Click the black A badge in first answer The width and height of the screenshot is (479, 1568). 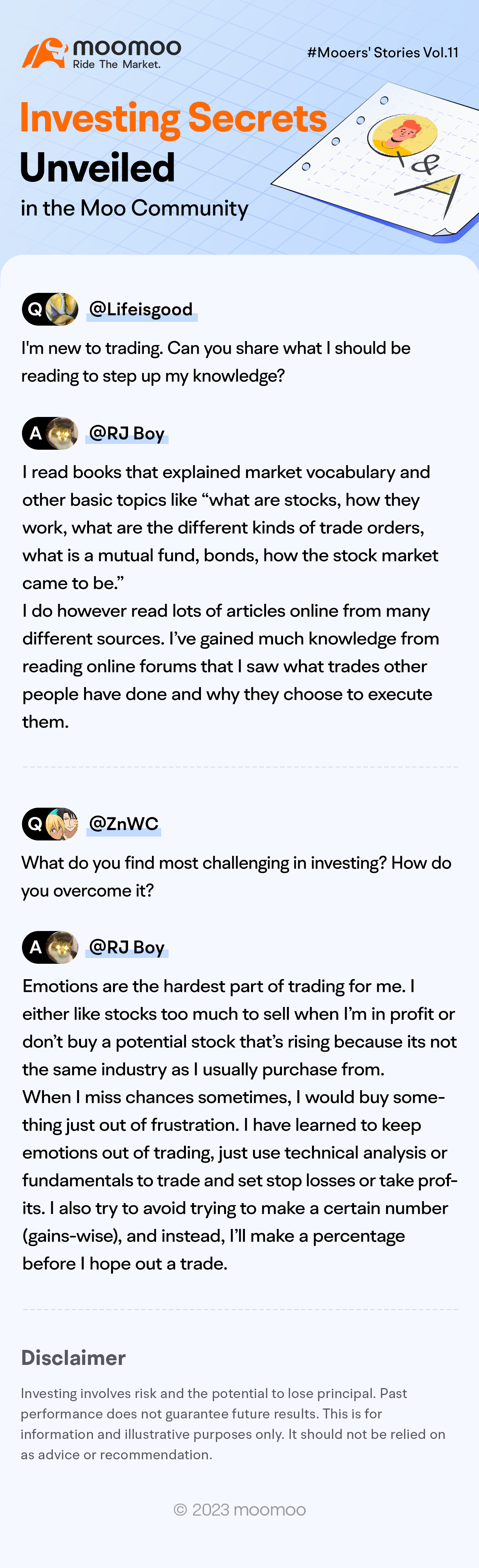point(35,434)
